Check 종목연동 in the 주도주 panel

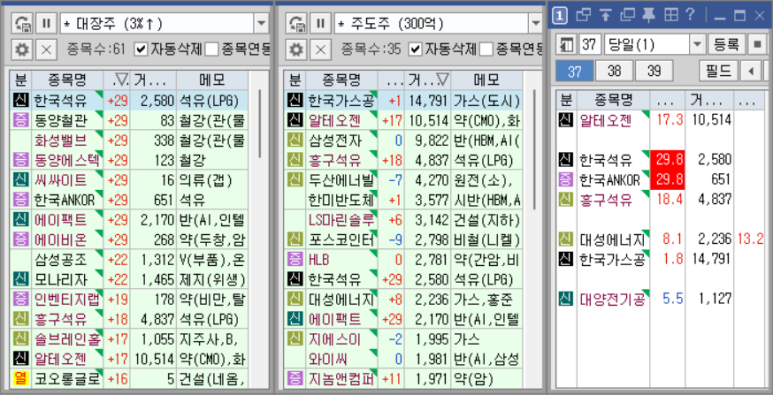tap(486, 49)
